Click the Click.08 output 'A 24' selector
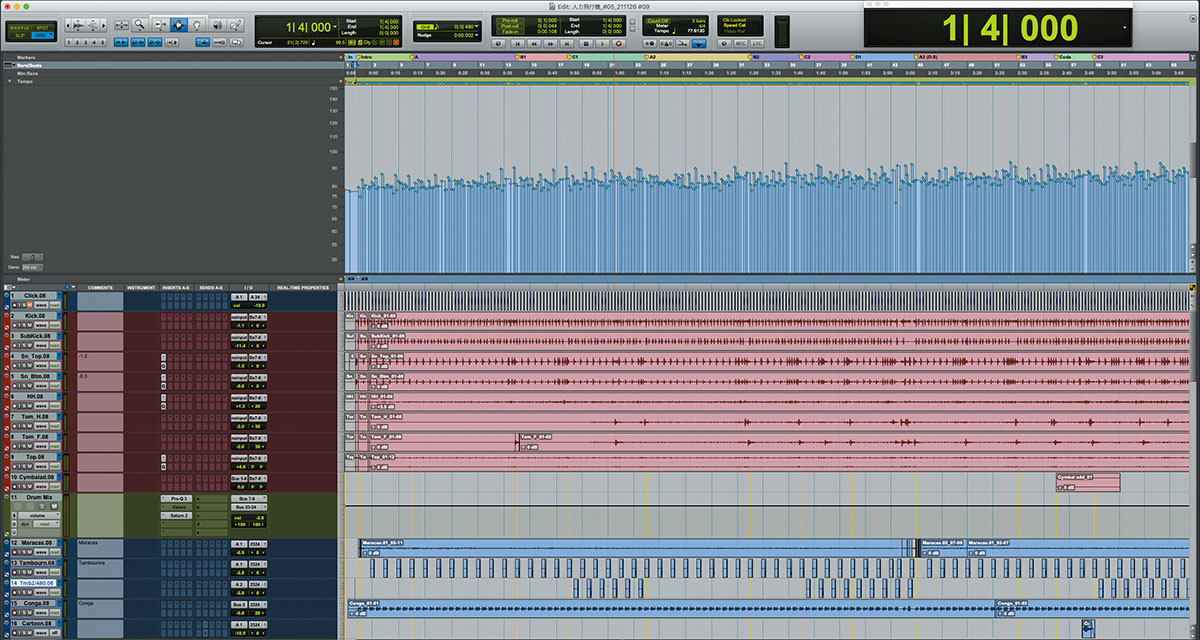Screen dimensions: 1200x640 [256, 297]
